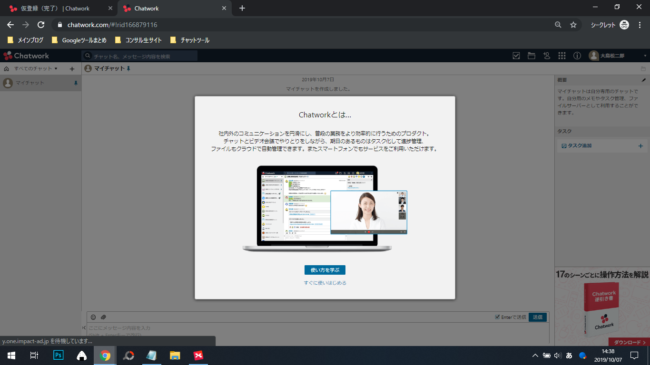Go back in the browser
The image size is (650, 365).
(10, 25)
